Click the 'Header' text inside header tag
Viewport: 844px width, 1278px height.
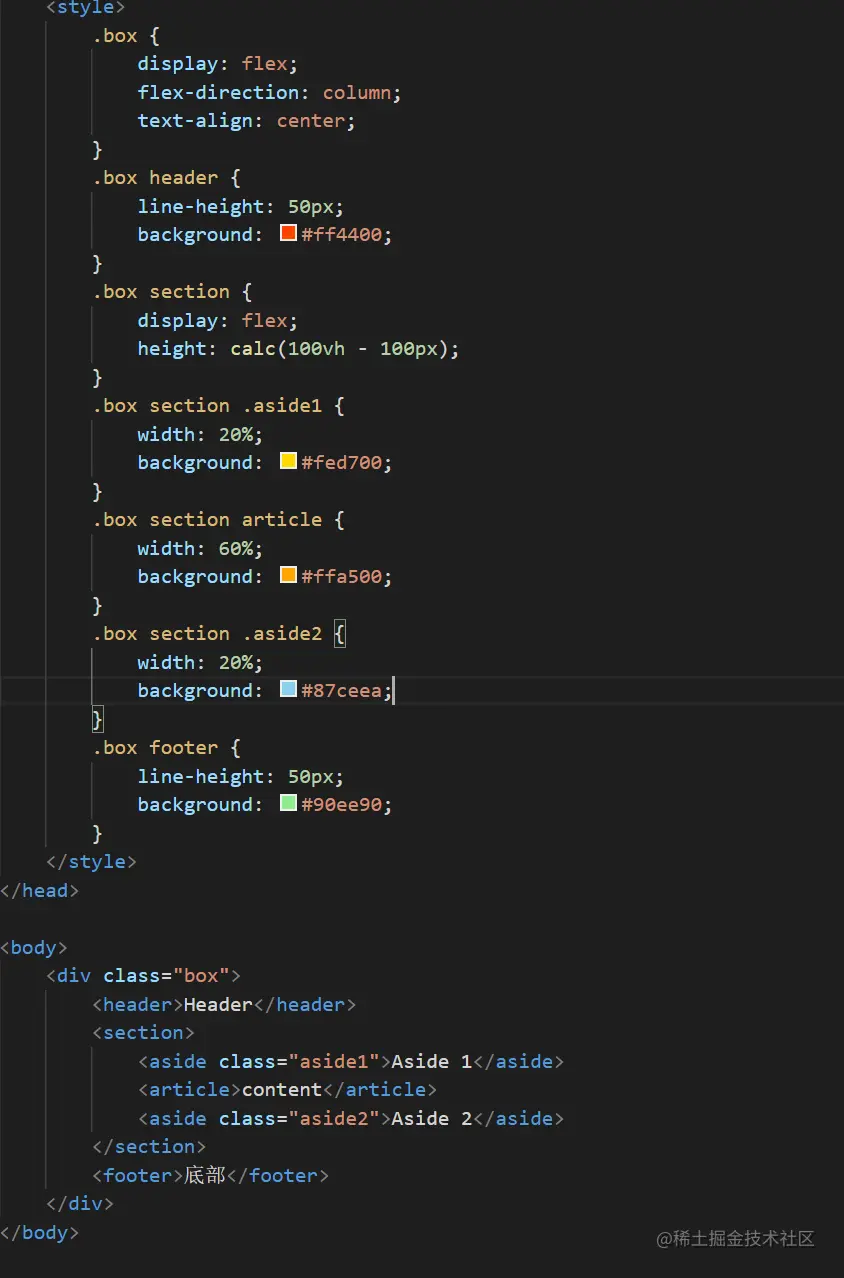tap(218, 1004)
